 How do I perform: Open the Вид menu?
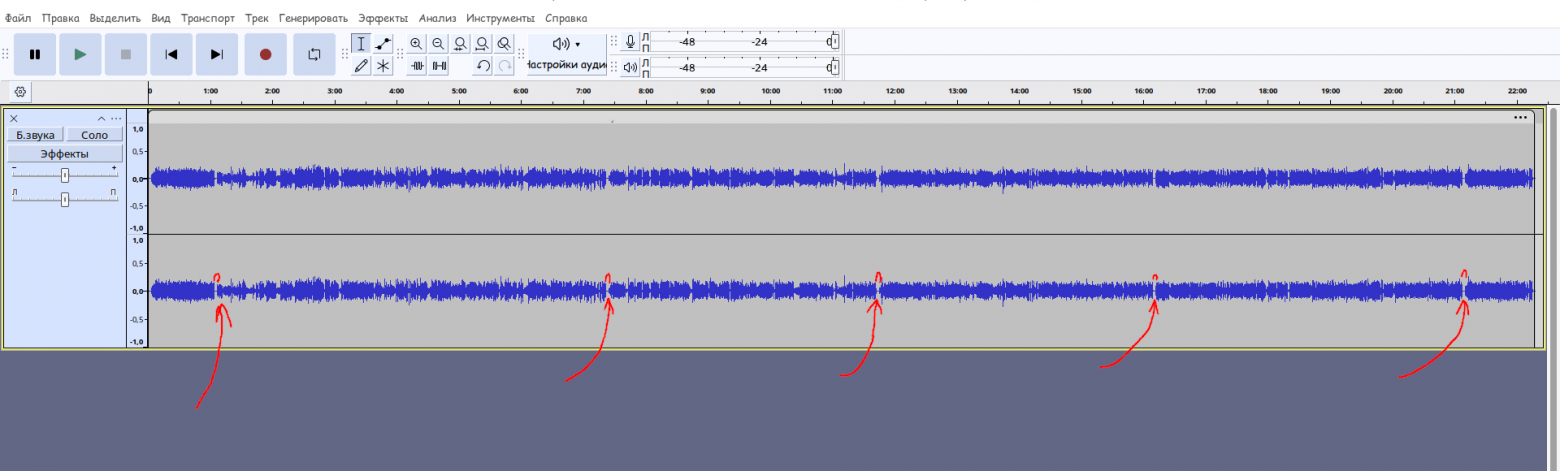[161, 19]
